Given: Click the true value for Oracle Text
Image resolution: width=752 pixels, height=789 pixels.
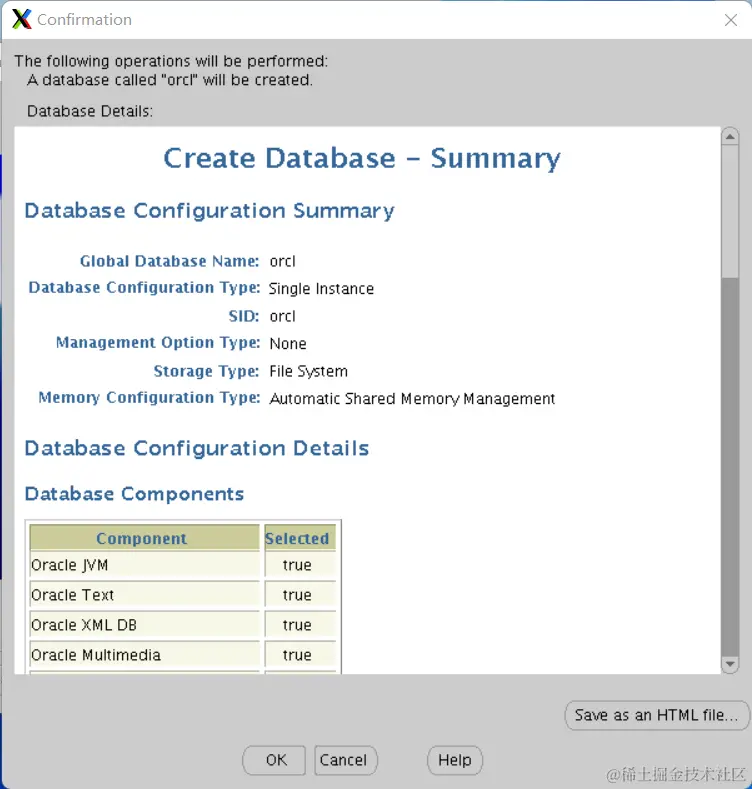Looking at the screenshot, I should (297, 595).
